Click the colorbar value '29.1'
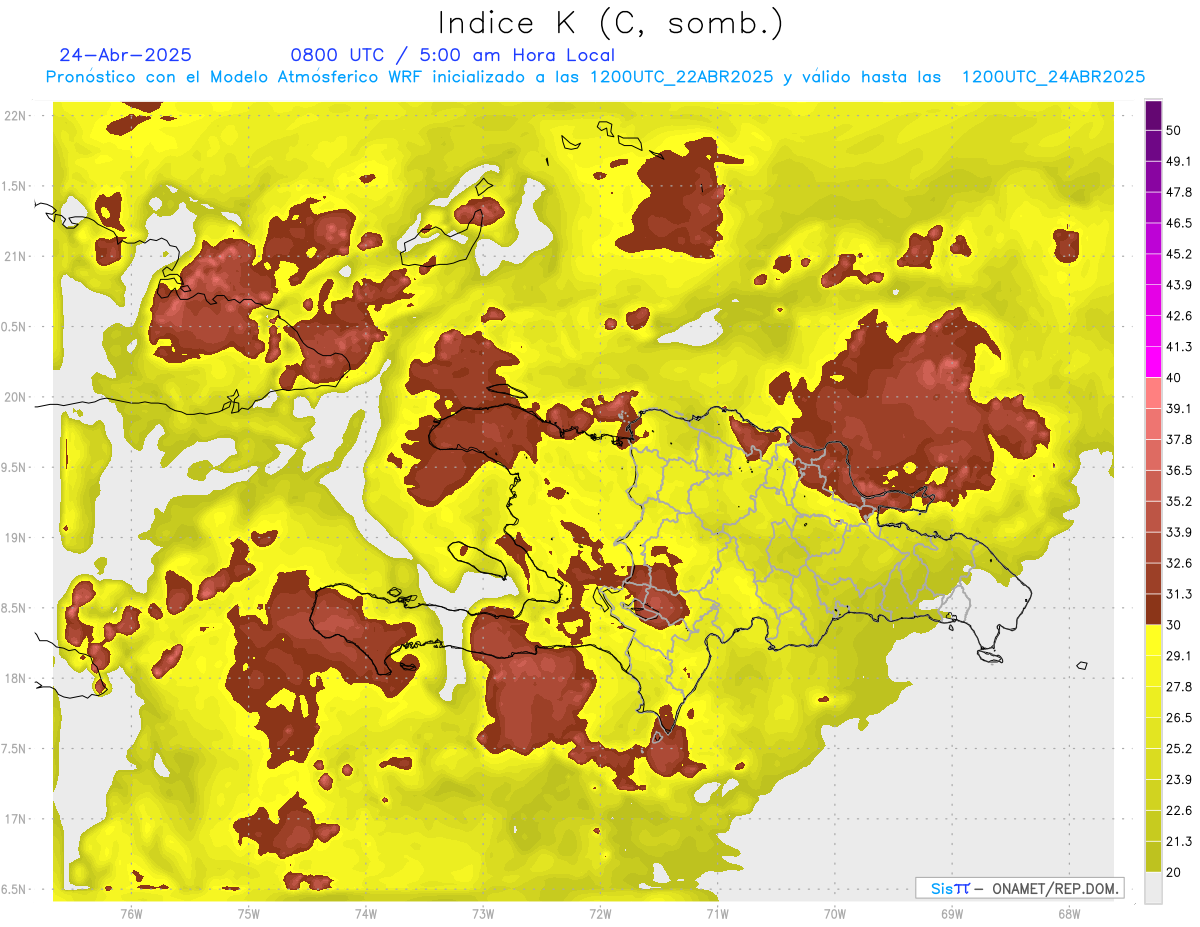1200x927 pixels. pyautogui.click(x=1179, y=656)
